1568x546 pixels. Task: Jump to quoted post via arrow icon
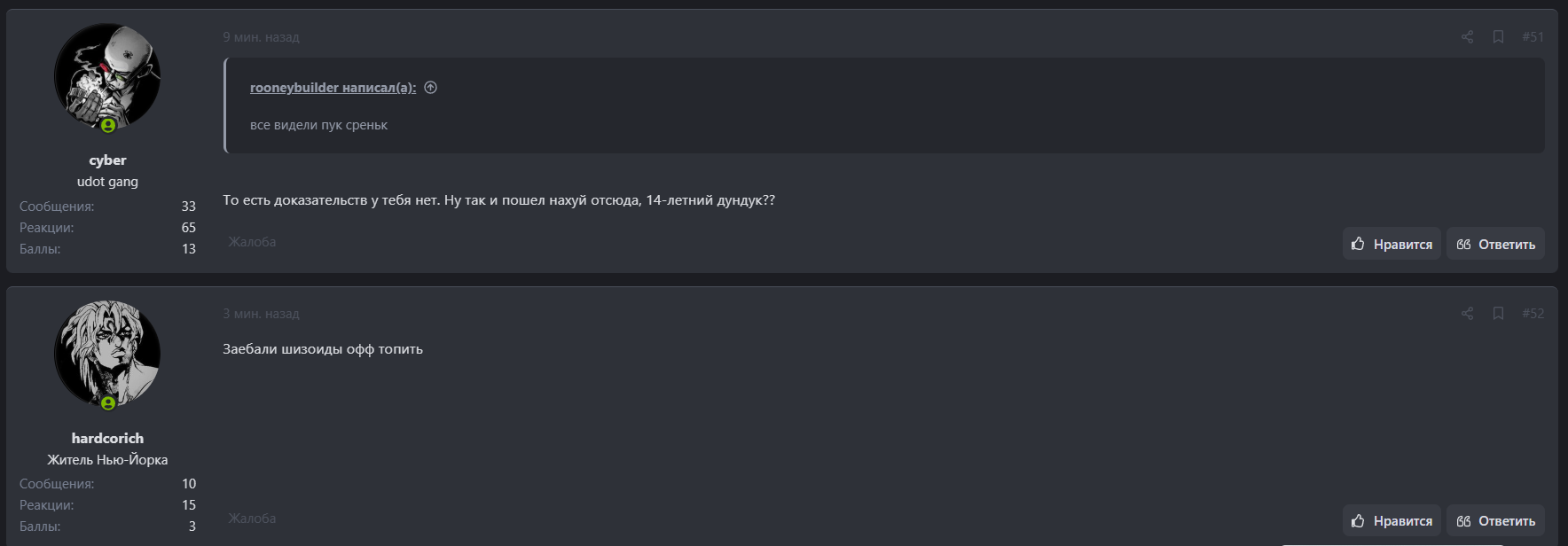(431, 87)
